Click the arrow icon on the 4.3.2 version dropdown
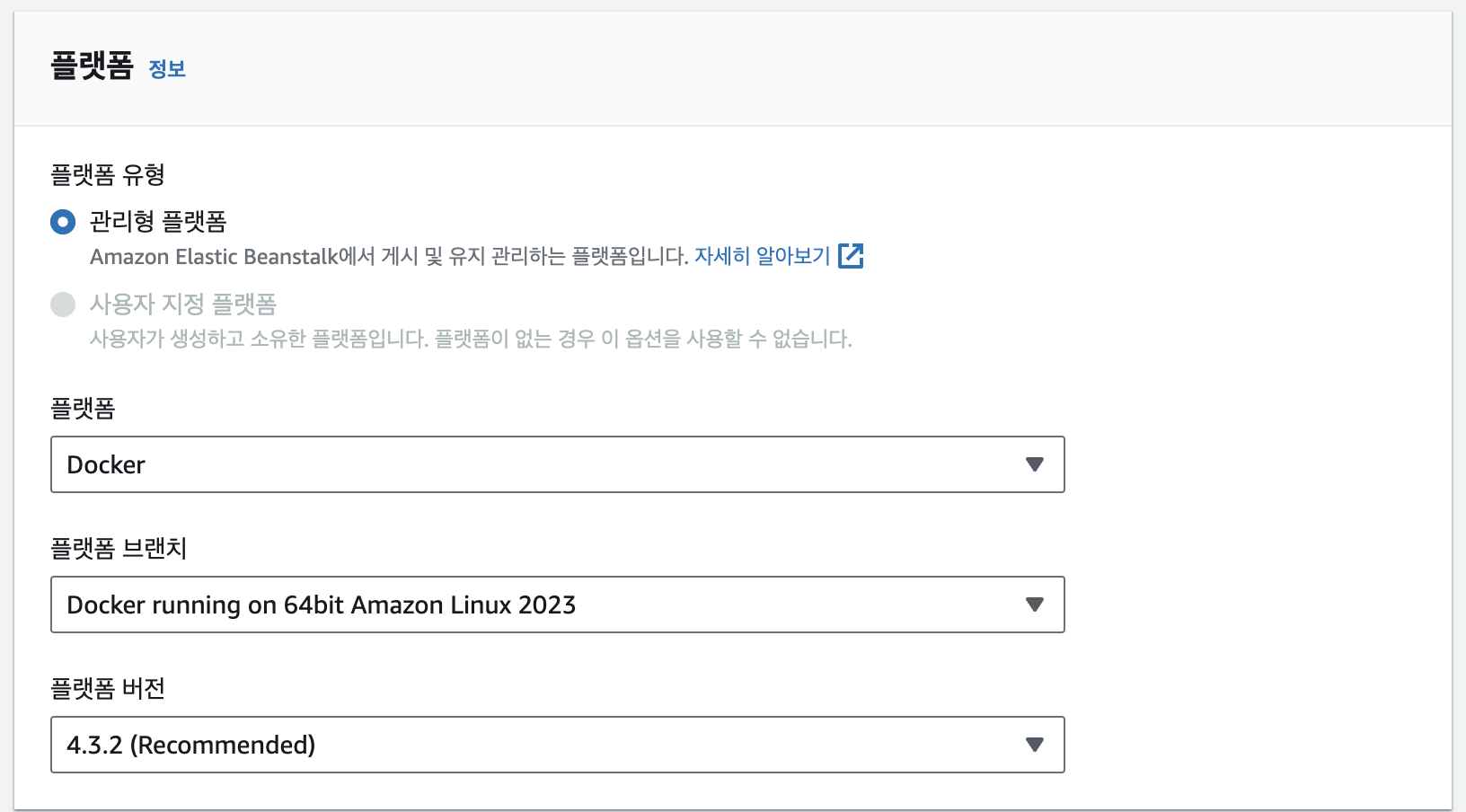 [x=1035, y=745]
